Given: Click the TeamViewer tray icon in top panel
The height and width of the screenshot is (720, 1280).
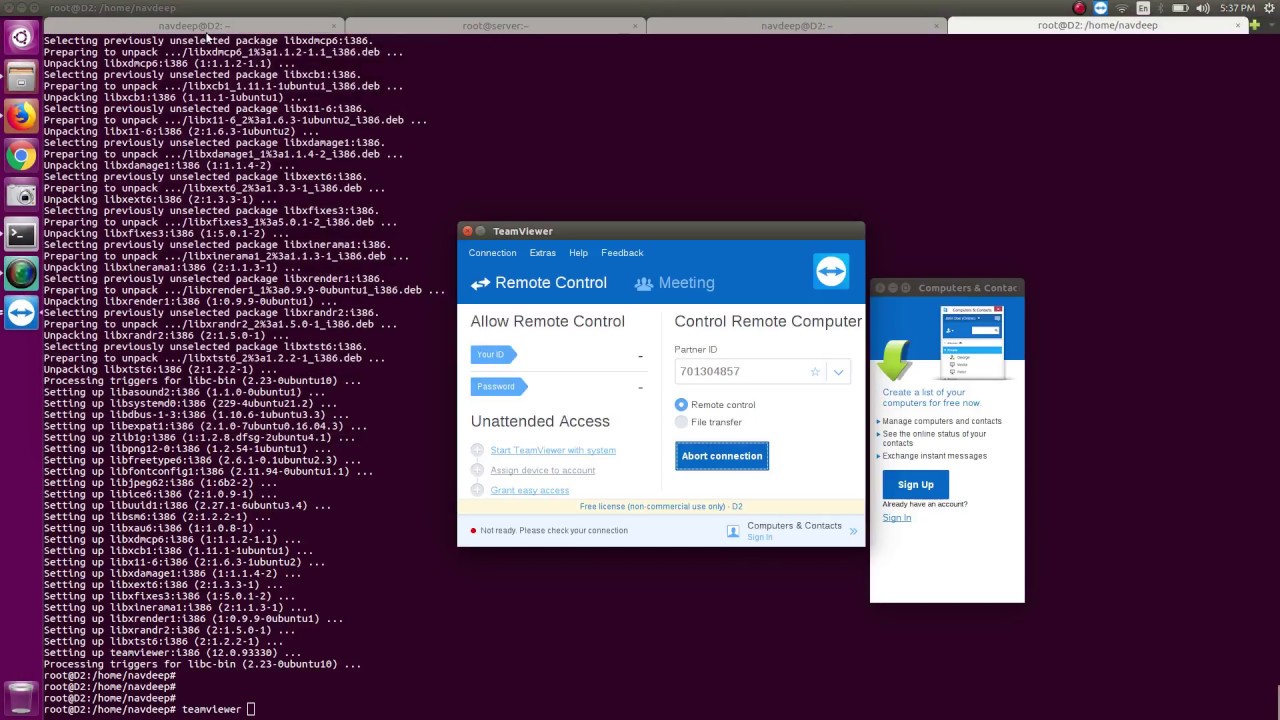Looking at the screenshot, I should tap(1100, 8).
